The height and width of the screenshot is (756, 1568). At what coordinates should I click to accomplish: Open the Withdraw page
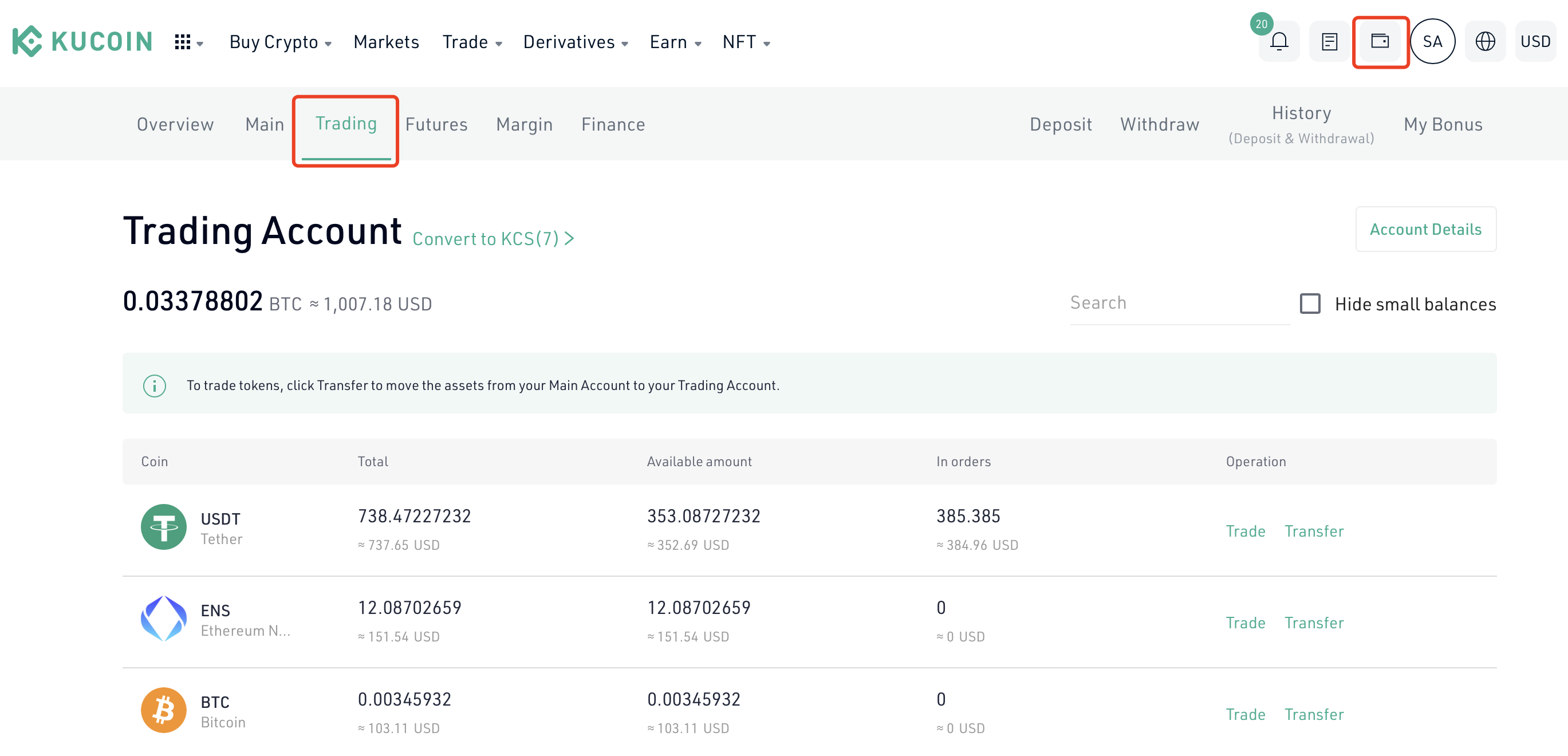[1160, 124]
